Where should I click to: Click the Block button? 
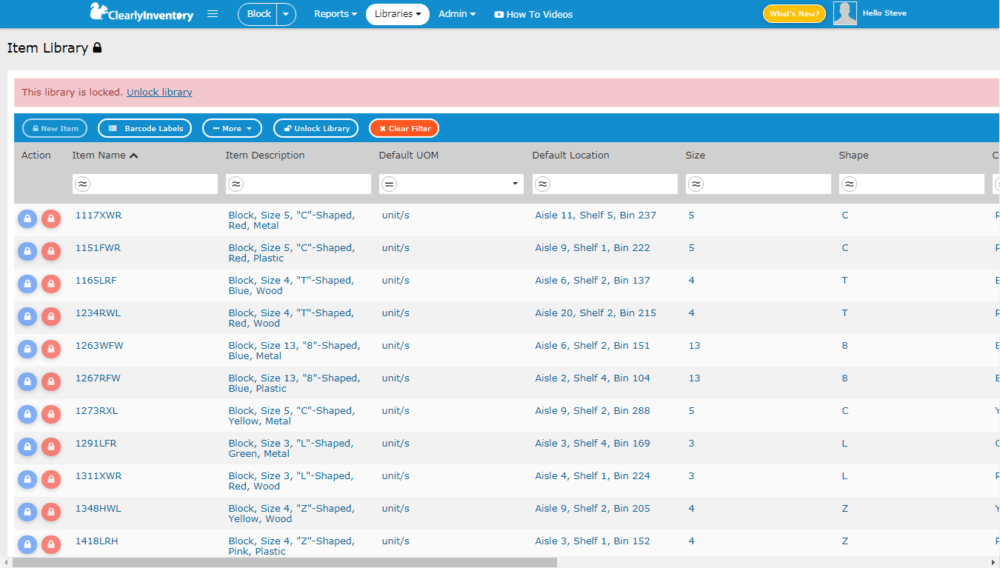pos(258,14)
